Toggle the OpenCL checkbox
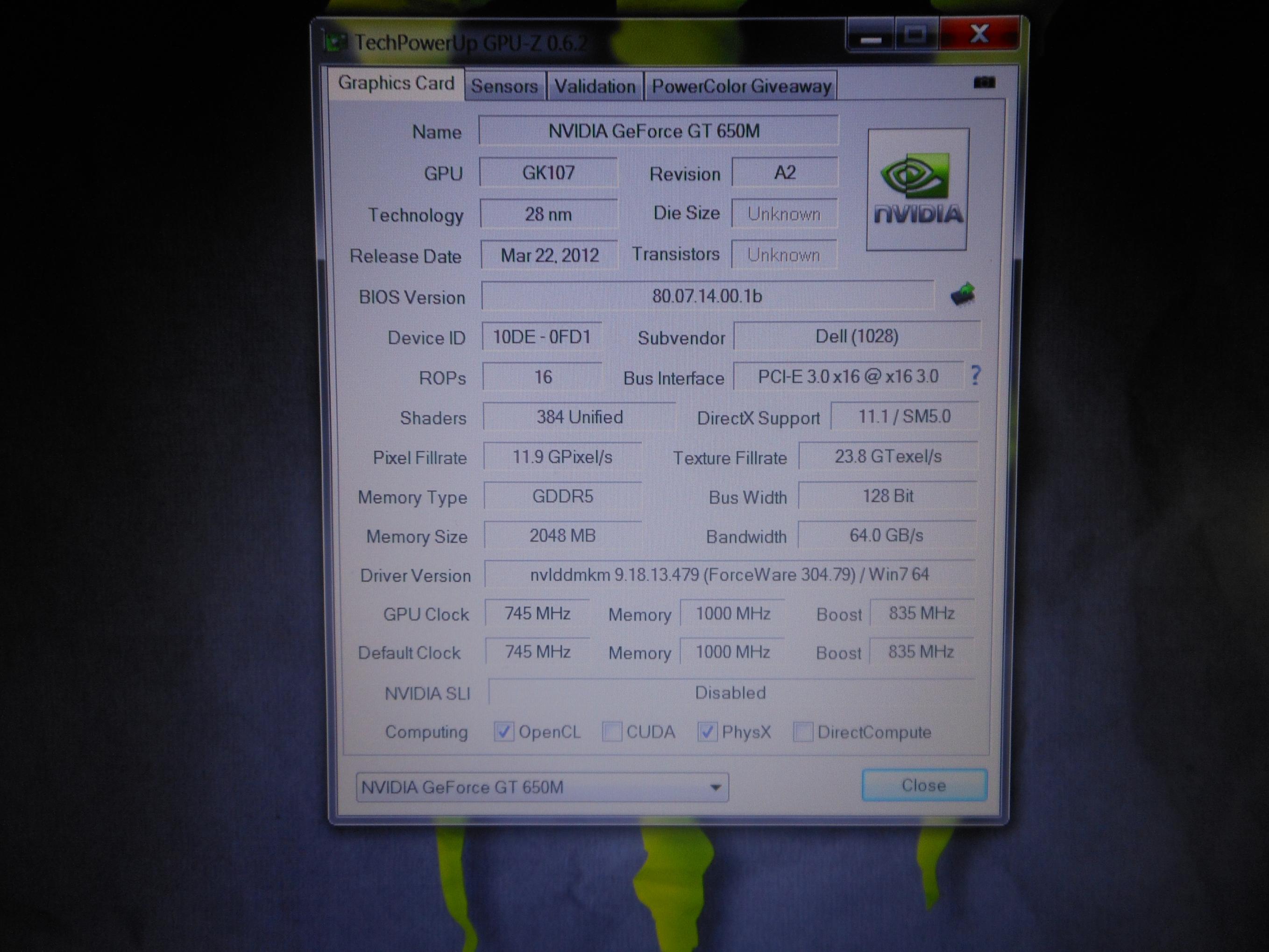 click(x=503, y=732)
